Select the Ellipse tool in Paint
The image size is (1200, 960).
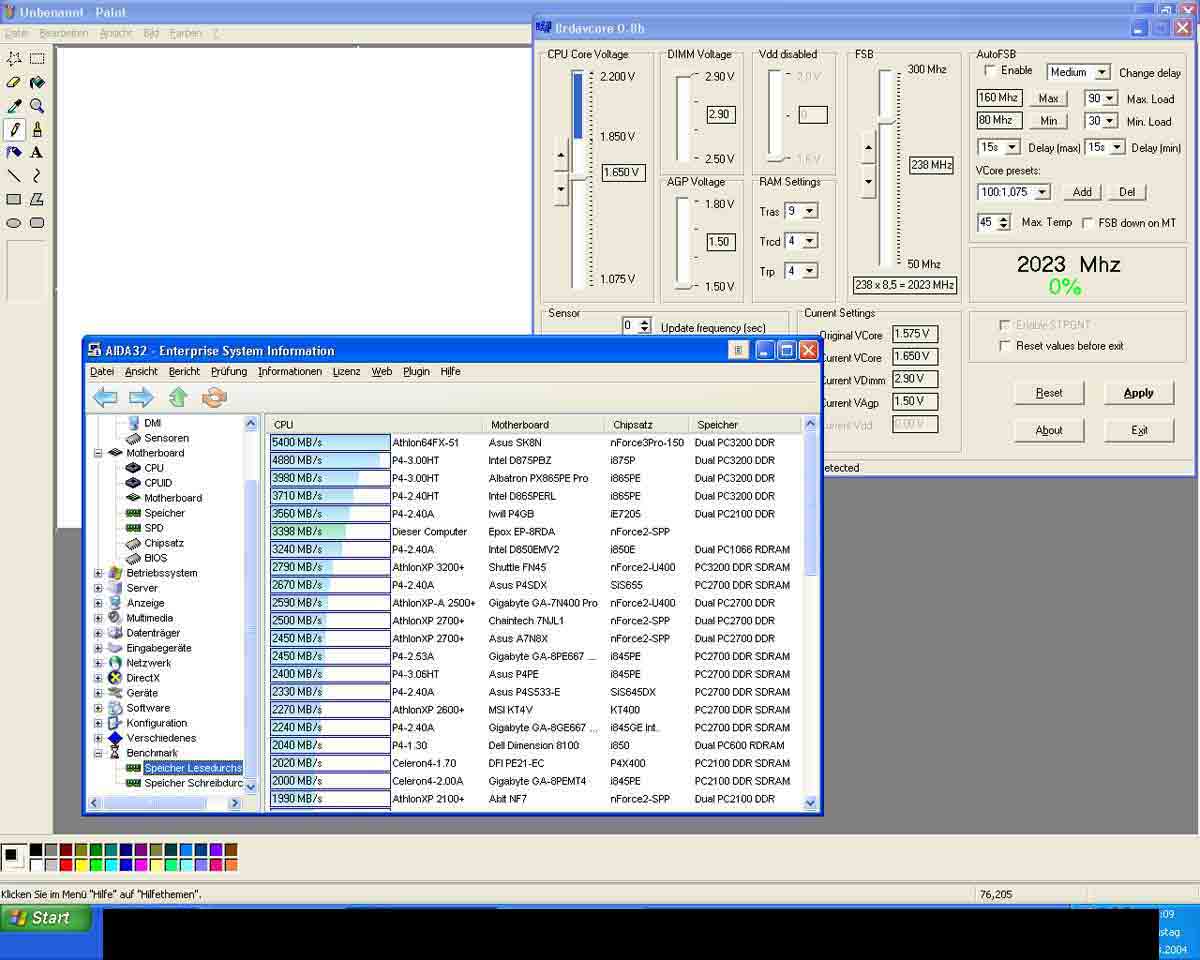[14, 222]
